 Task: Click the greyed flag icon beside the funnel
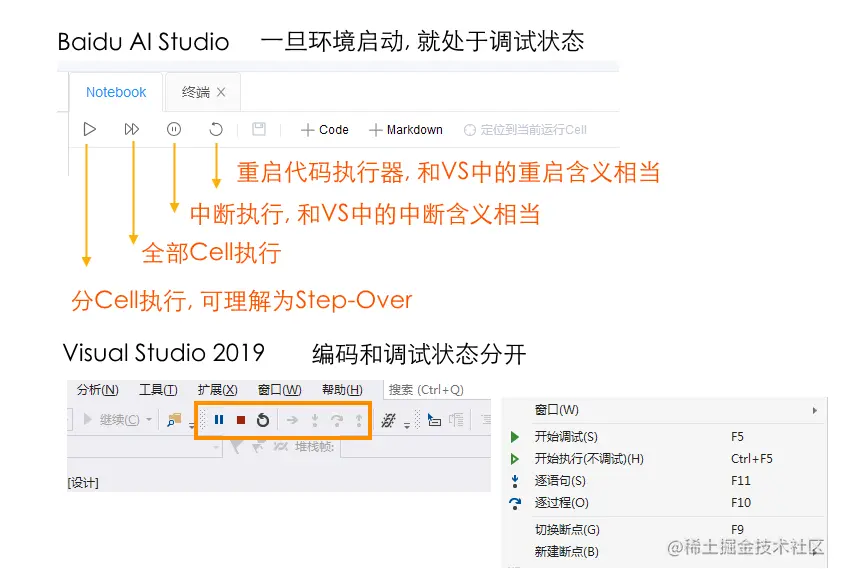pos(259,446)
